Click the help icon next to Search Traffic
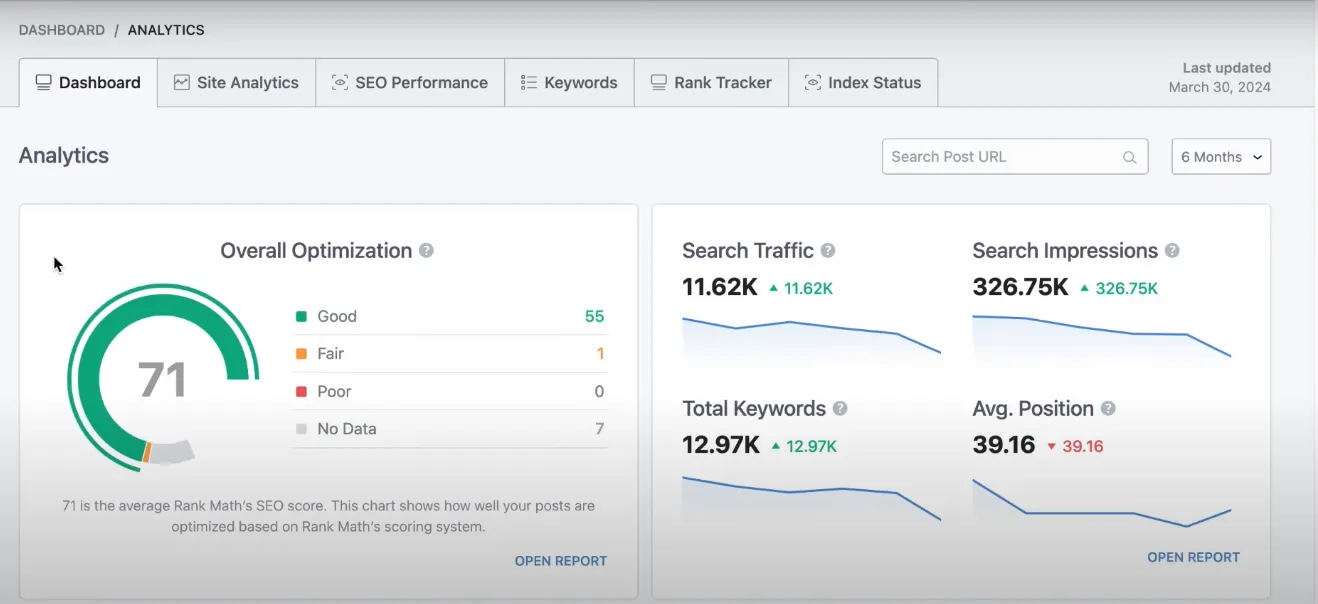Viewport: 1318px width, 604px height. pyautogui.click(x=827, y=251)
